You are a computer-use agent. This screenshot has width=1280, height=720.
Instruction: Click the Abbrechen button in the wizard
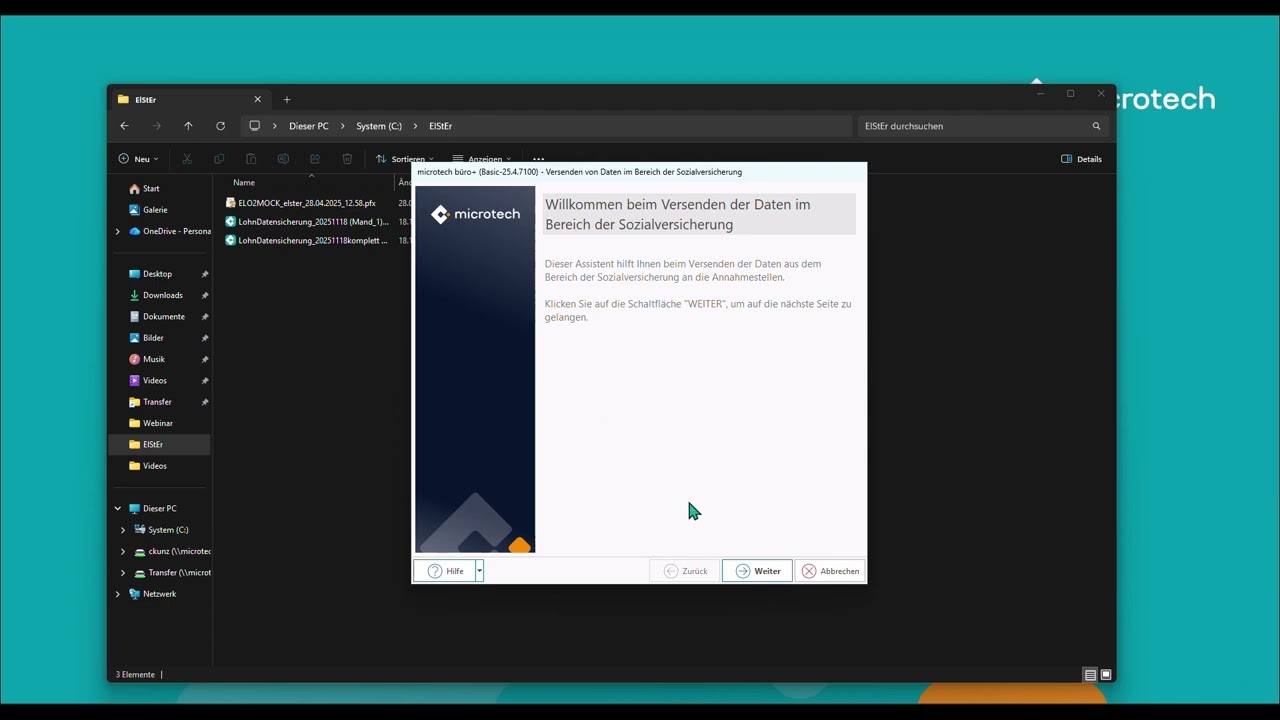pos(830,571)
